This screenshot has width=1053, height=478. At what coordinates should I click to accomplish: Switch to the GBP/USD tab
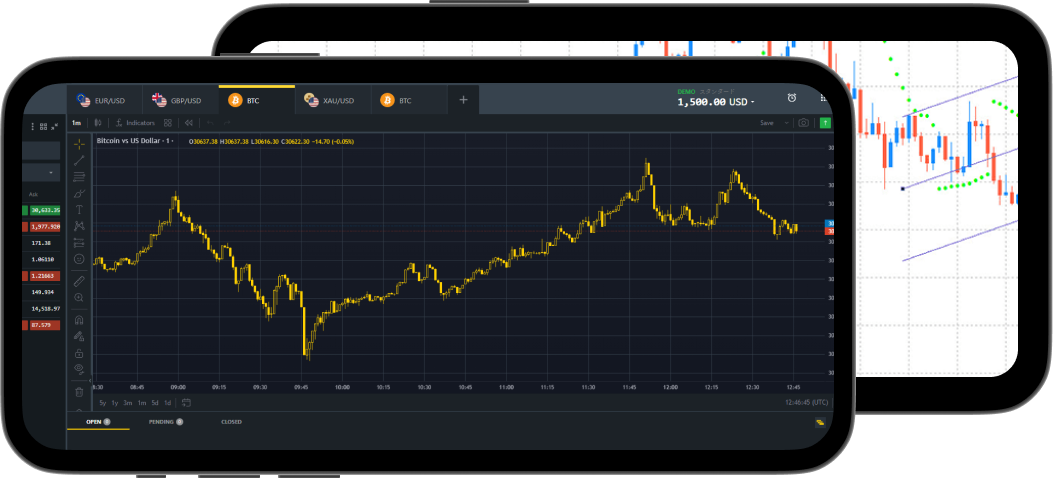[x=181, y=100]
